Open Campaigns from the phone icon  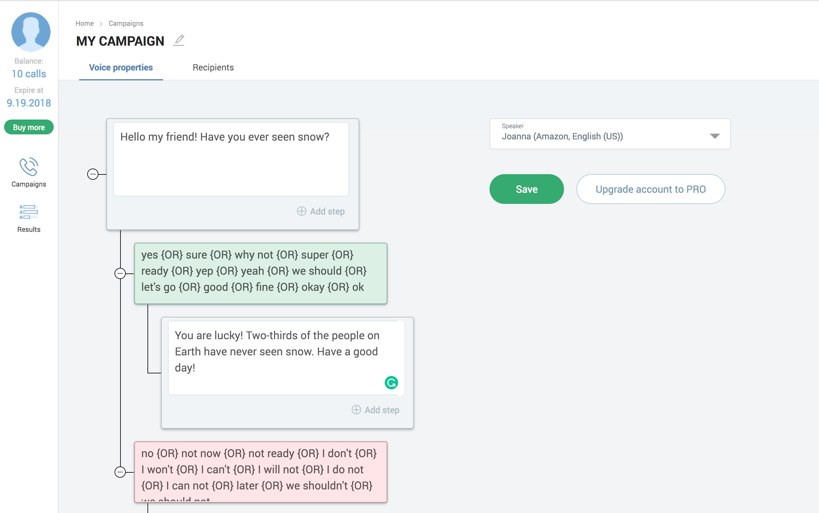pos(29,167)
